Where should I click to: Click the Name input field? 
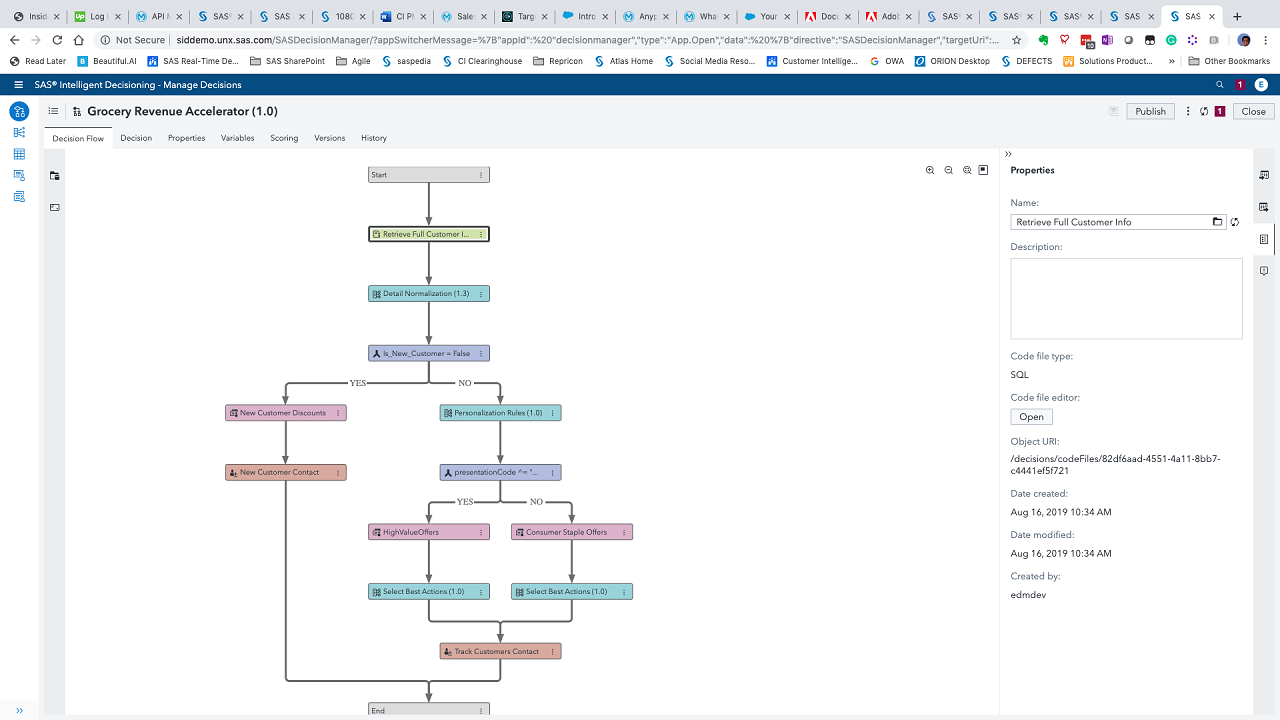(1109, 222)
